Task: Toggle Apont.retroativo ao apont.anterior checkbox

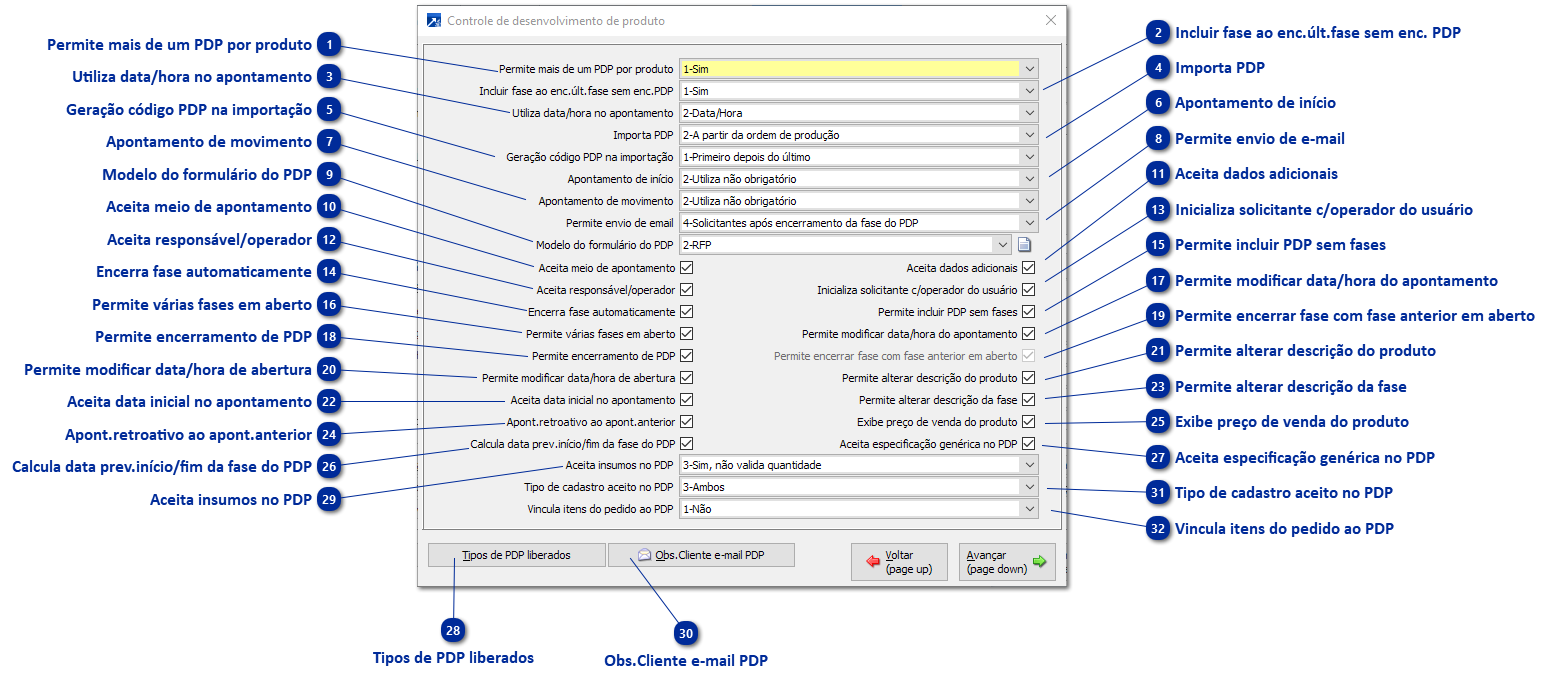Action: pyautogui.click(x=686, y=422)
